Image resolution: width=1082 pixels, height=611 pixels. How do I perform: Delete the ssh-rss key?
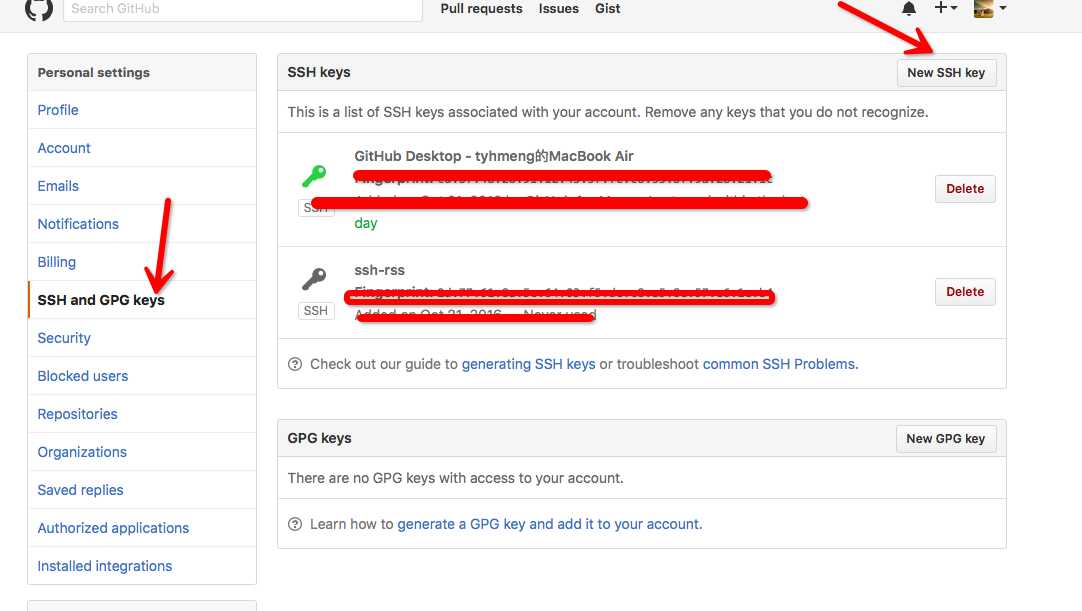965,291
